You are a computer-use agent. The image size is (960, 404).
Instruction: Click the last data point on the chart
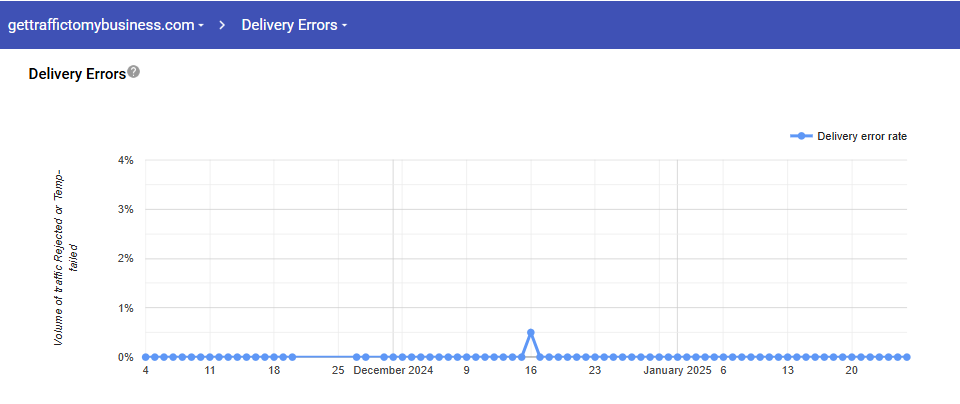click(906, 357)
